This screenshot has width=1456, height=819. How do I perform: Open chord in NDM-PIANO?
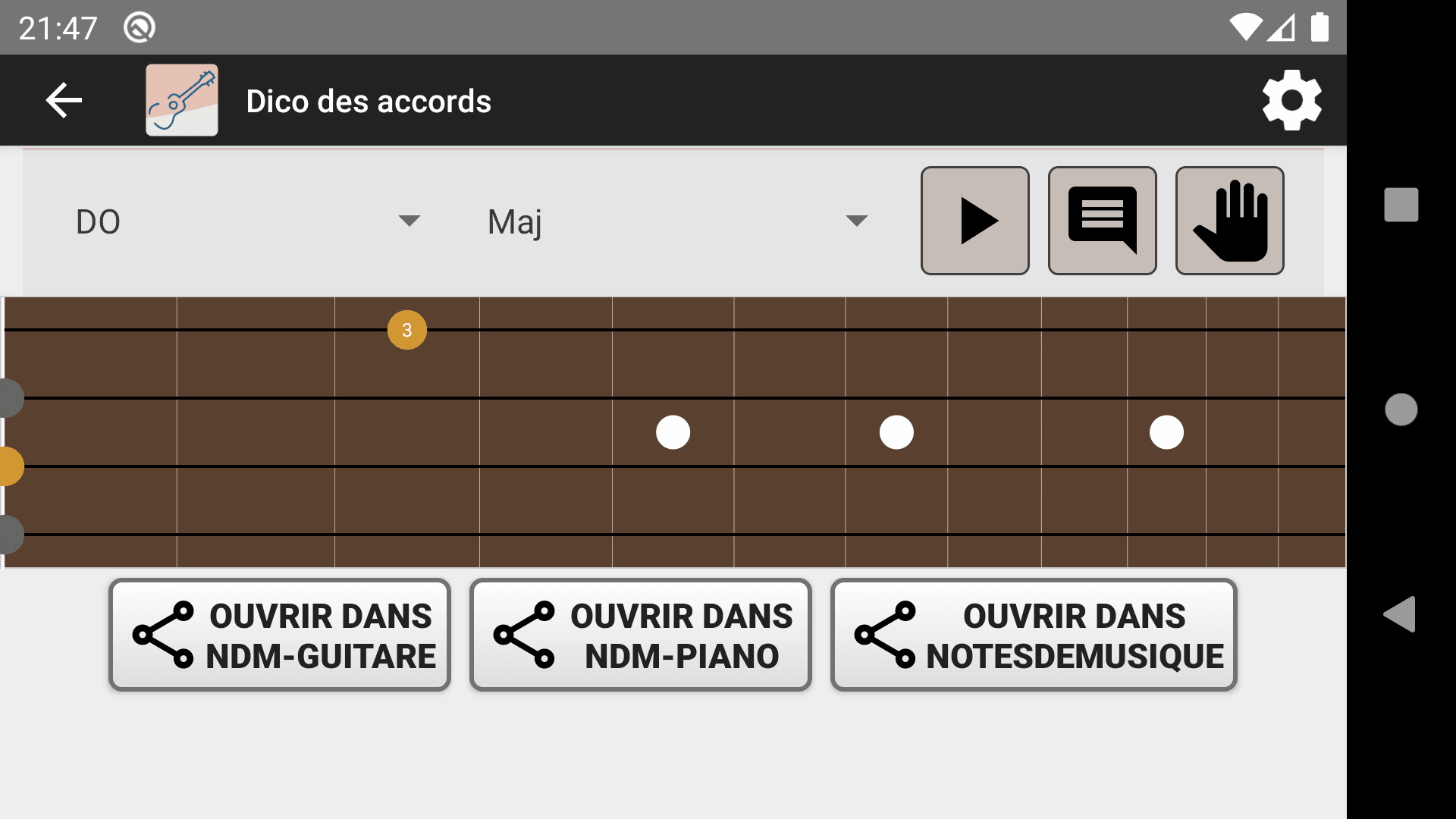641,635
